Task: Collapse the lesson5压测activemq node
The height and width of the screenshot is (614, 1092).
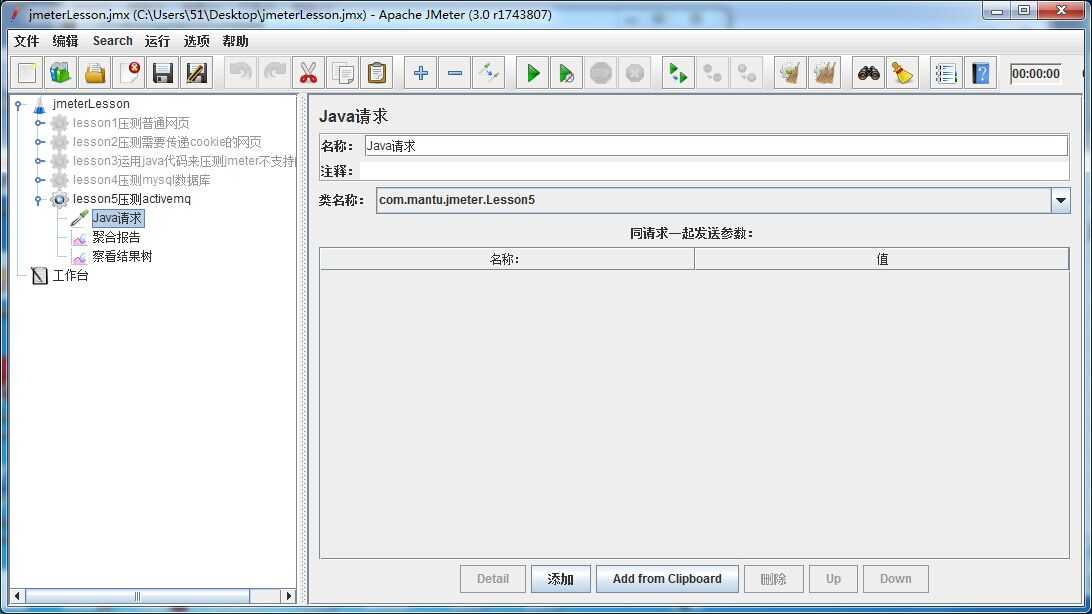Action: tap(39, 200)
